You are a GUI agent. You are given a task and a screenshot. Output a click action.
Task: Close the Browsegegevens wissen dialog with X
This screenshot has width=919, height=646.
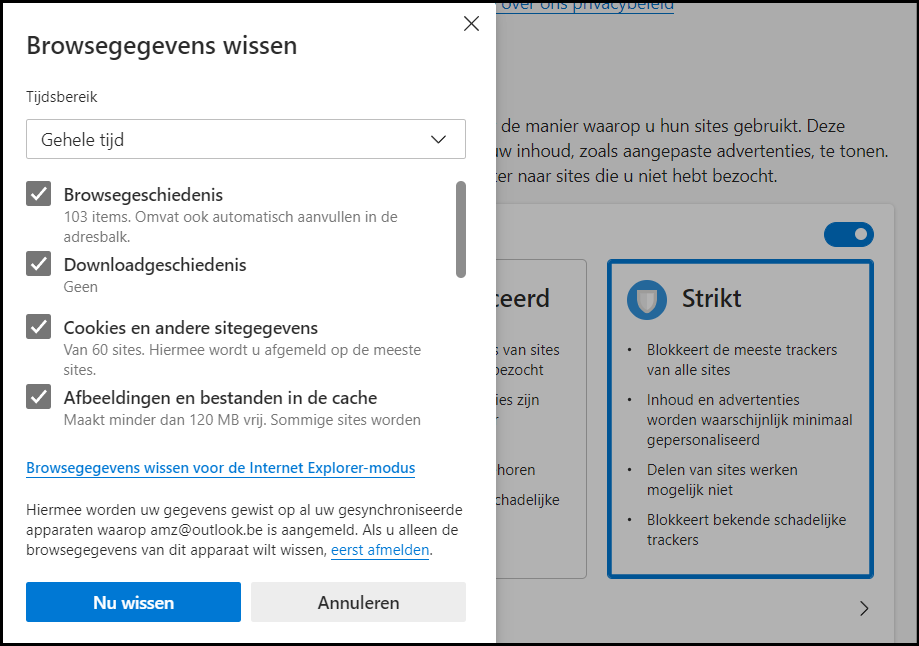pyautogui.click(x=471, y=24)
